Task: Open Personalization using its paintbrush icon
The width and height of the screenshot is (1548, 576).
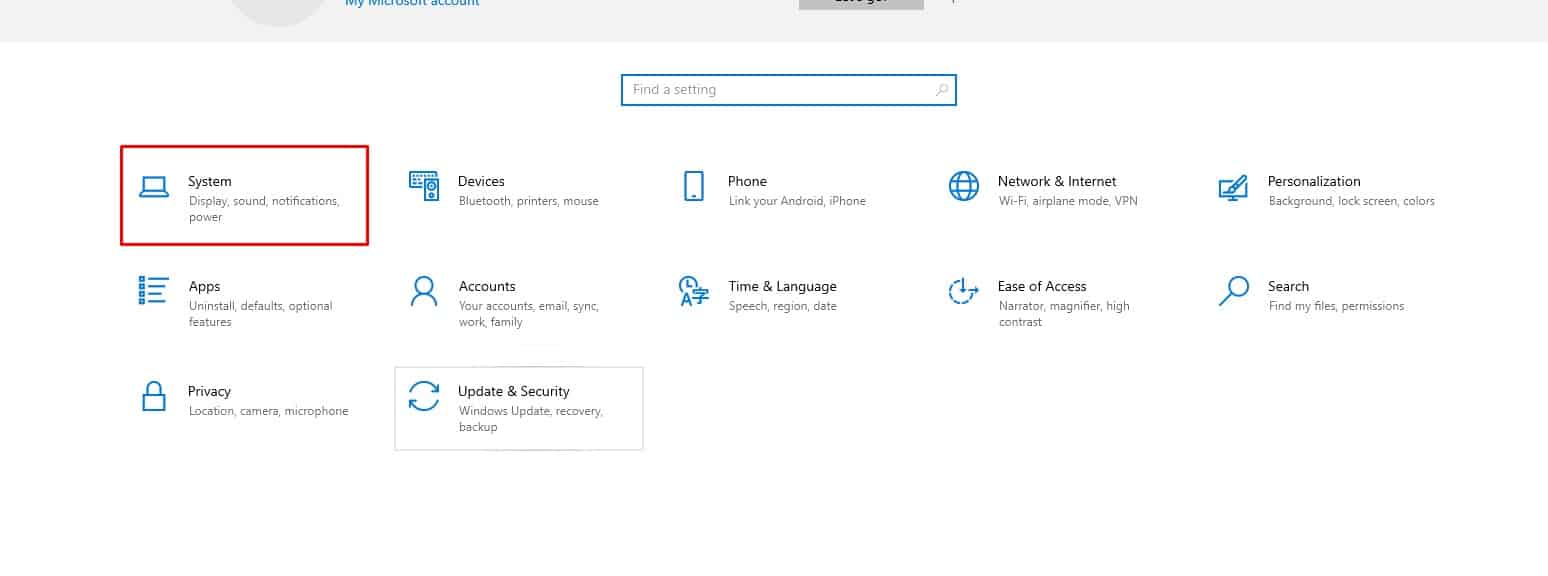Action: point(1233,187)
